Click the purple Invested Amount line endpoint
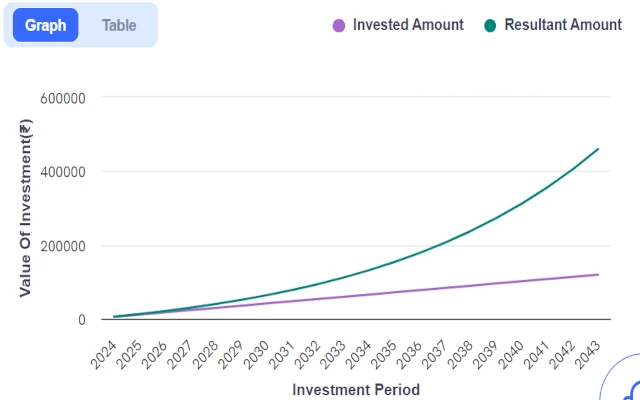 click(x=598, y=274)
